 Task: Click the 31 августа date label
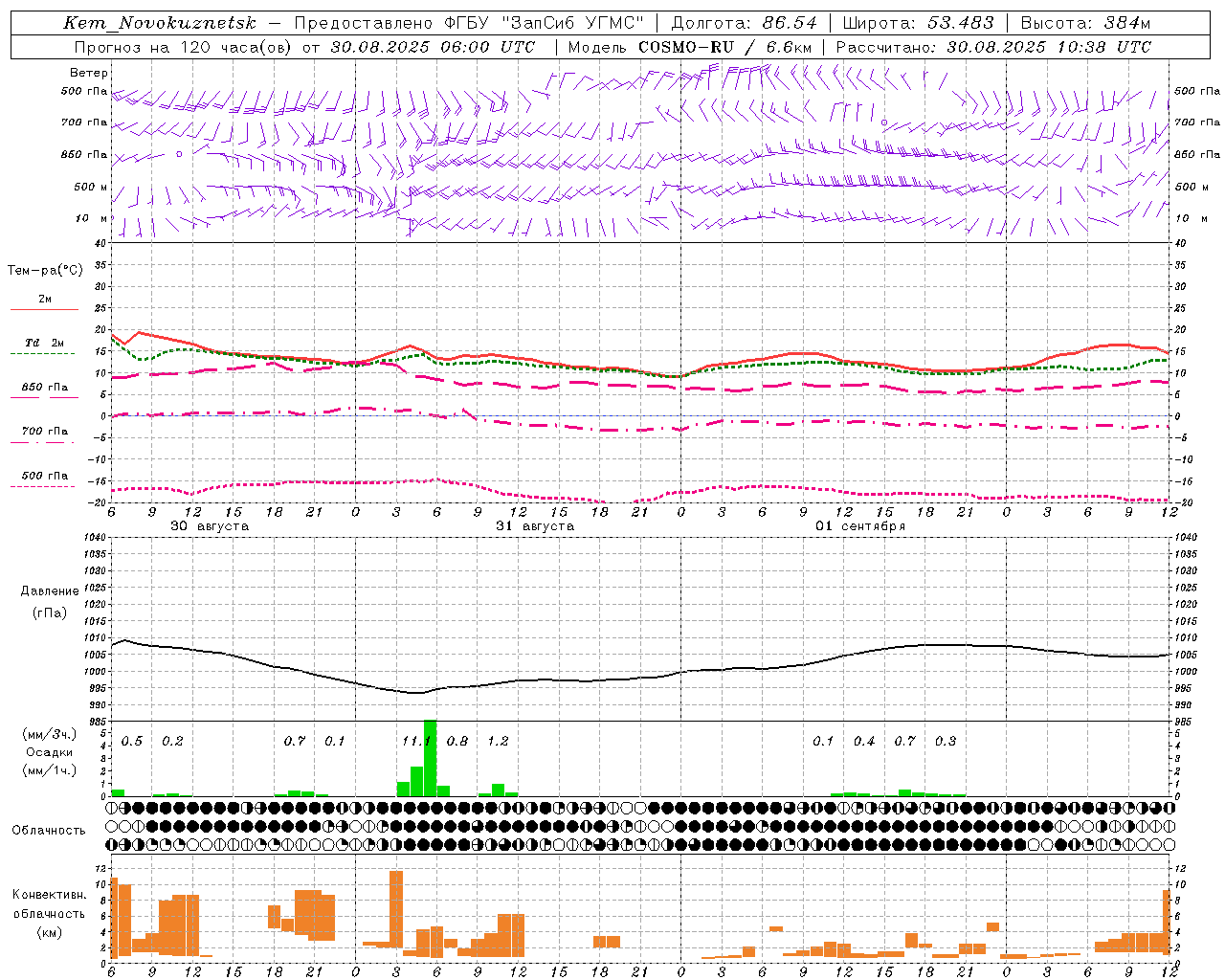(x=535, y=526)
